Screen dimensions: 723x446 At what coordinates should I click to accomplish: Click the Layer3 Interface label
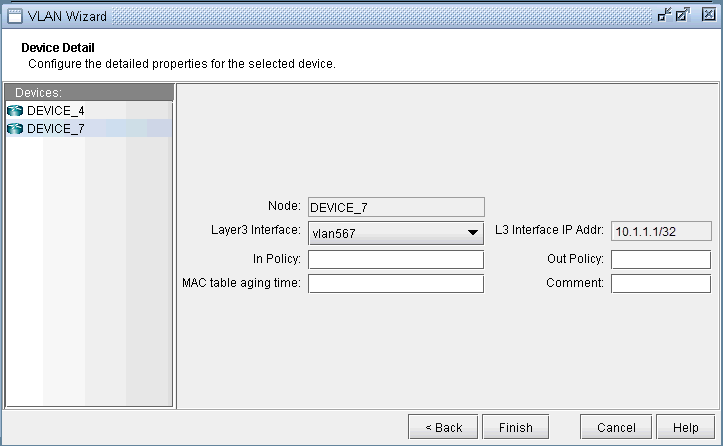pos(255,230)
